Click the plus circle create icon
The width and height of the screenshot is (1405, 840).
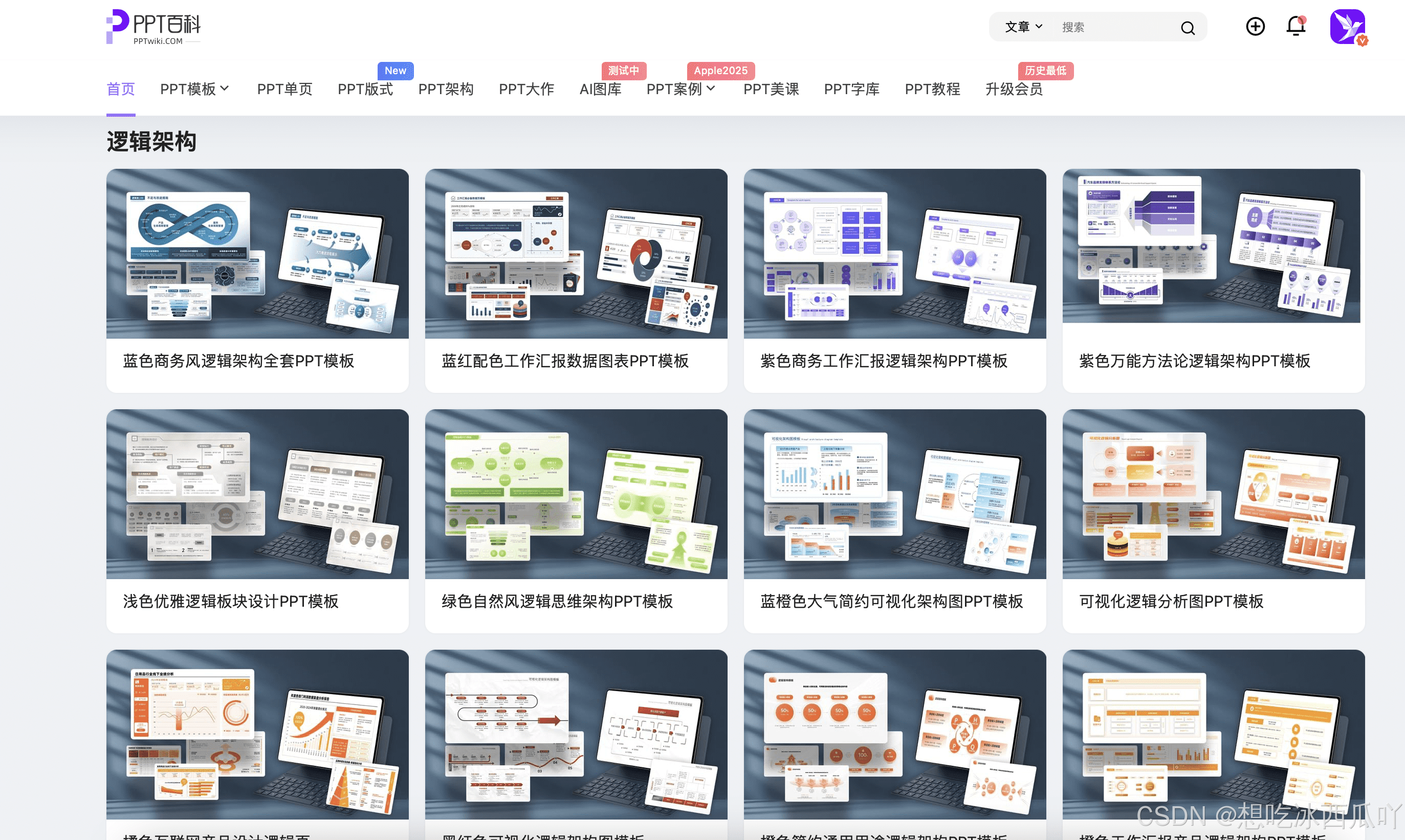click(1255, 27)
